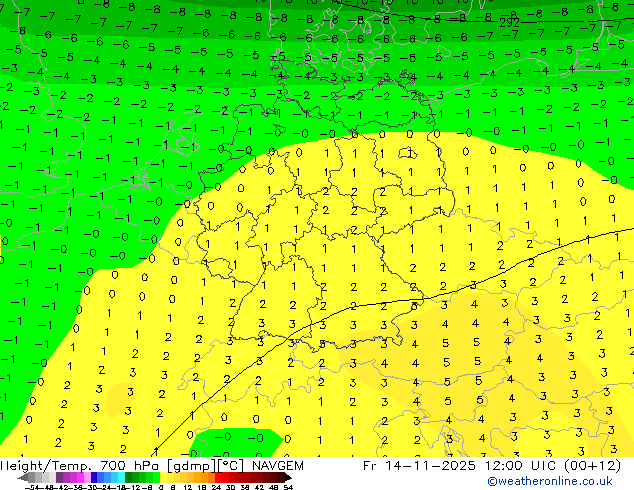Click the "12:00 UTC" time text
Viewport: 634px width, 490px height.
point(520,466)
